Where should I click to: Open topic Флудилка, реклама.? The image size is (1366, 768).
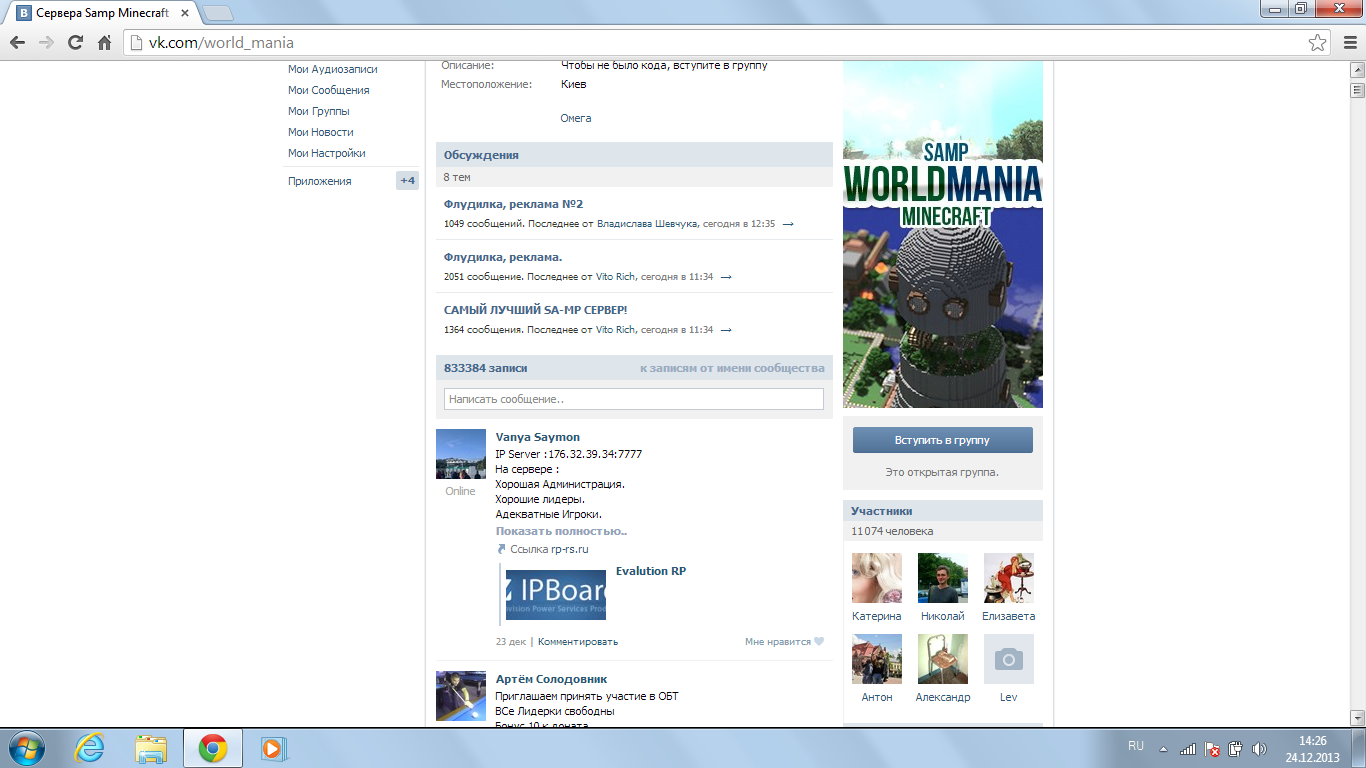pyautogui.click(x=503, y=257)
